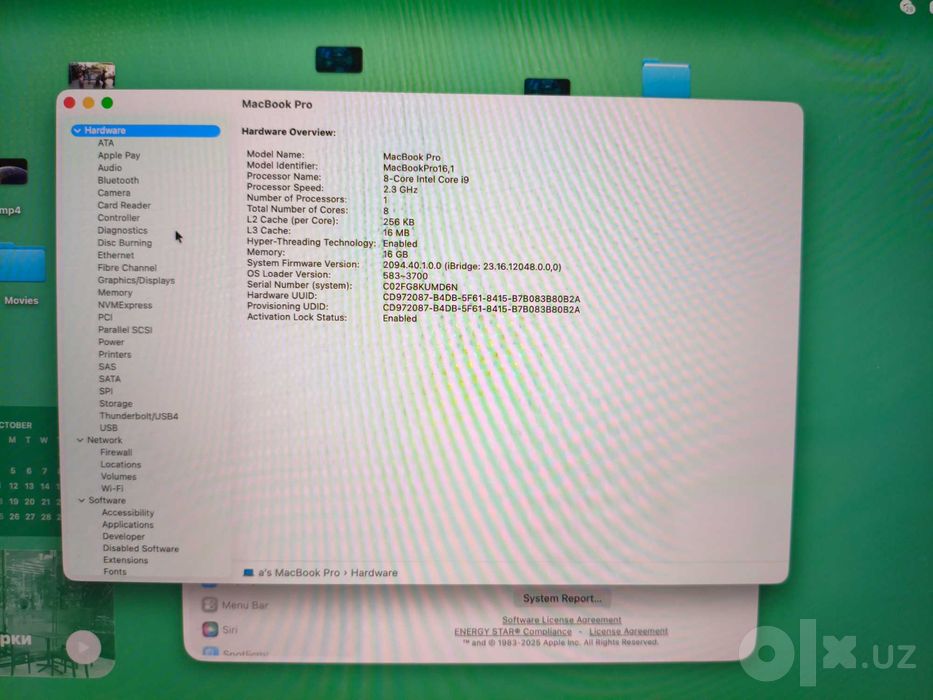Collapse the Network section chevron
The image size is (933, 700).
(x=80, y=440)
